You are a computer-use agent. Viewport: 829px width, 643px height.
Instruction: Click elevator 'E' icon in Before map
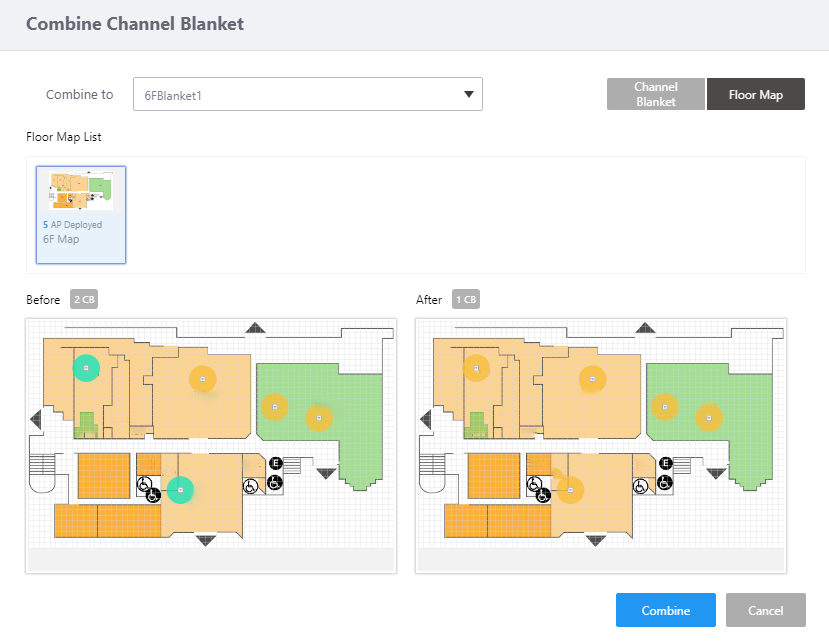pos(275,463)
